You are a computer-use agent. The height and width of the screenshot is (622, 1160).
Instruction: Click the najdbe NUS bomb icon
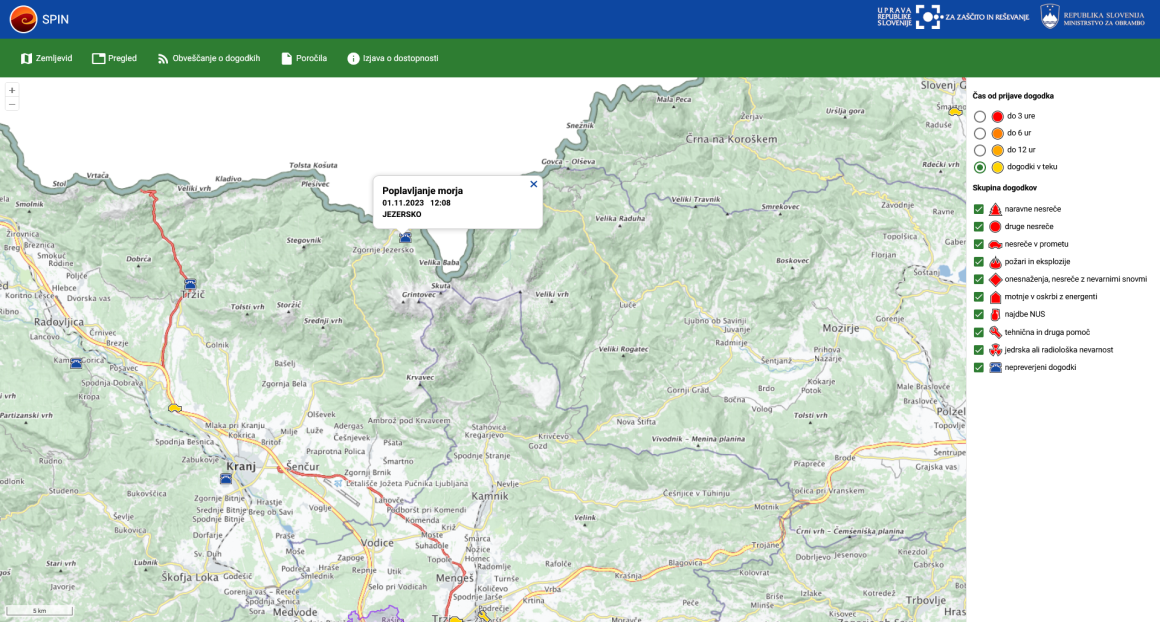(995, 315)
